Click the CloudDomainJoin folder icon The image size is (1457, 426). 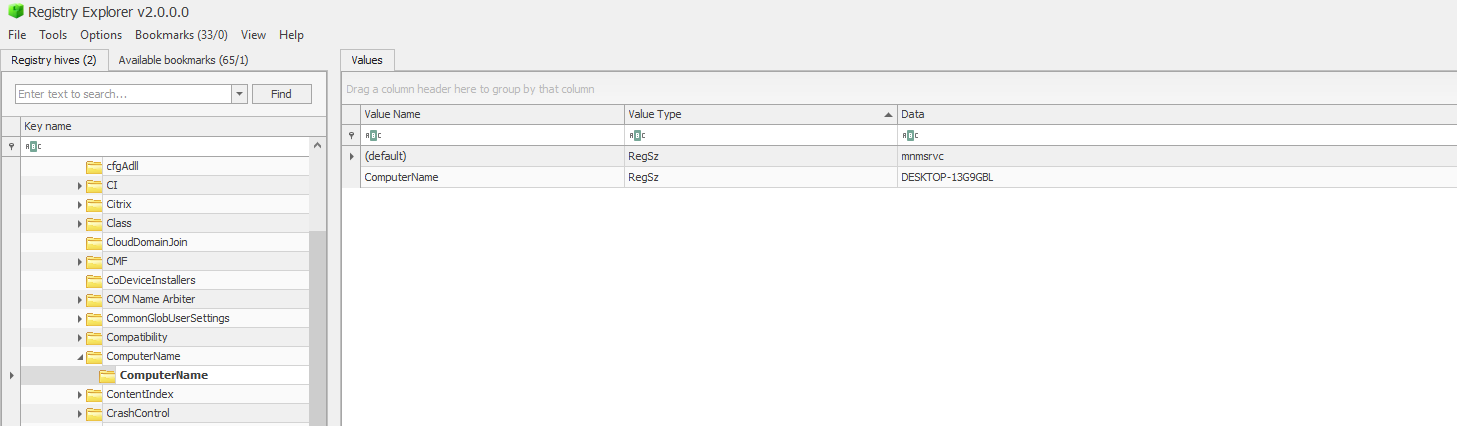click(x=94, y=242)
